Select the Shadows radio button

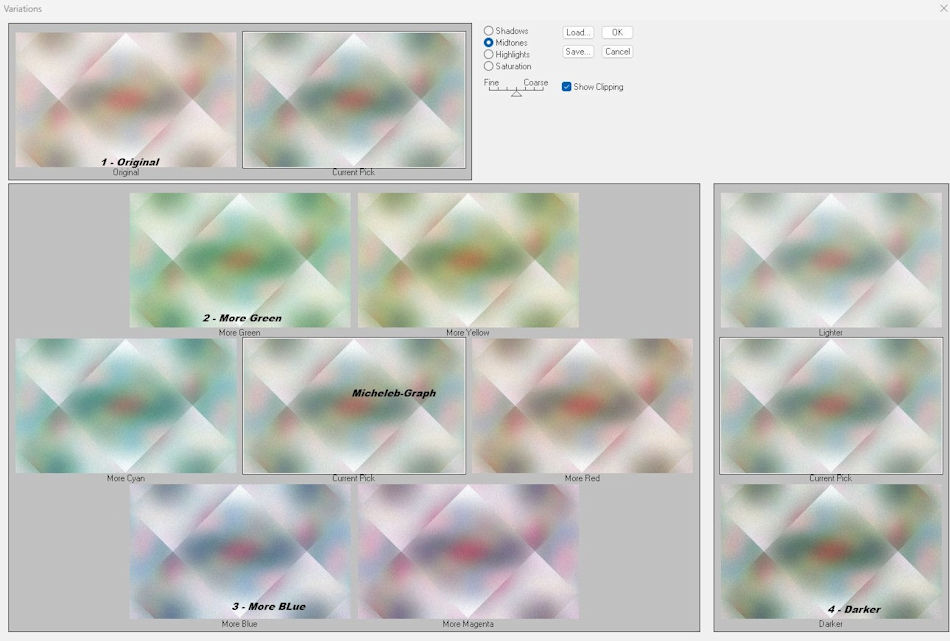pyautogui.click(x=489, y=31)
